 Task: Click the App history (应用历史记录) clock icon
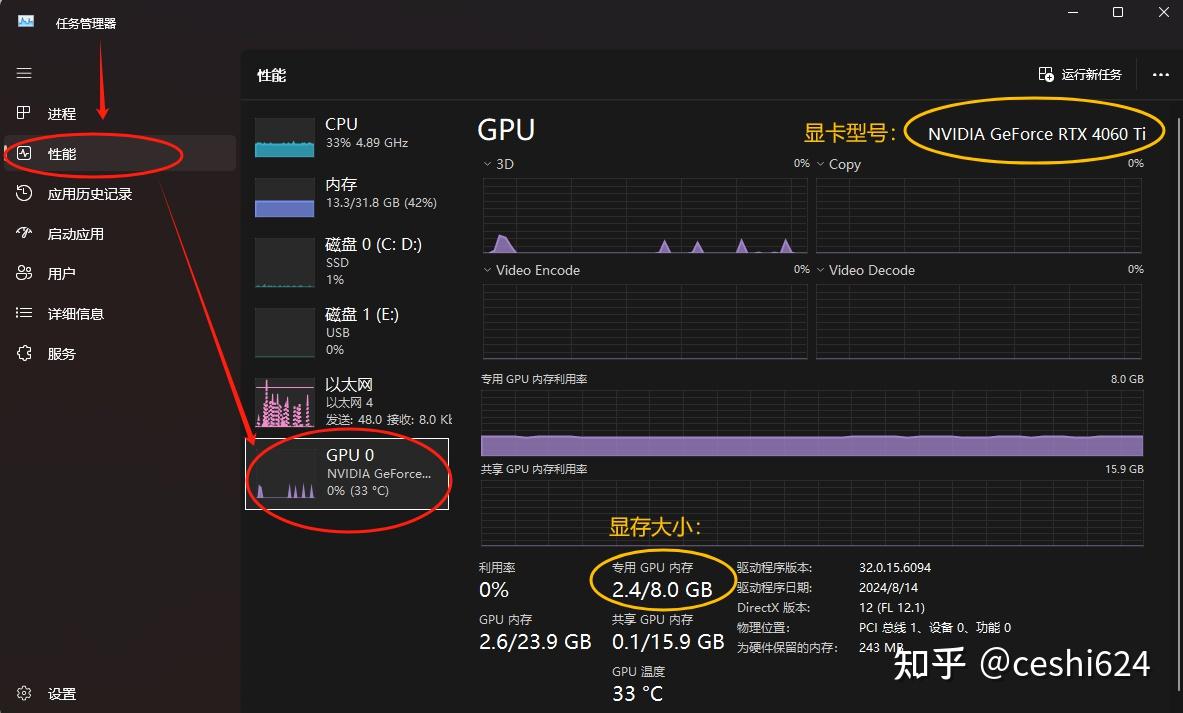(x=24, y=193)
